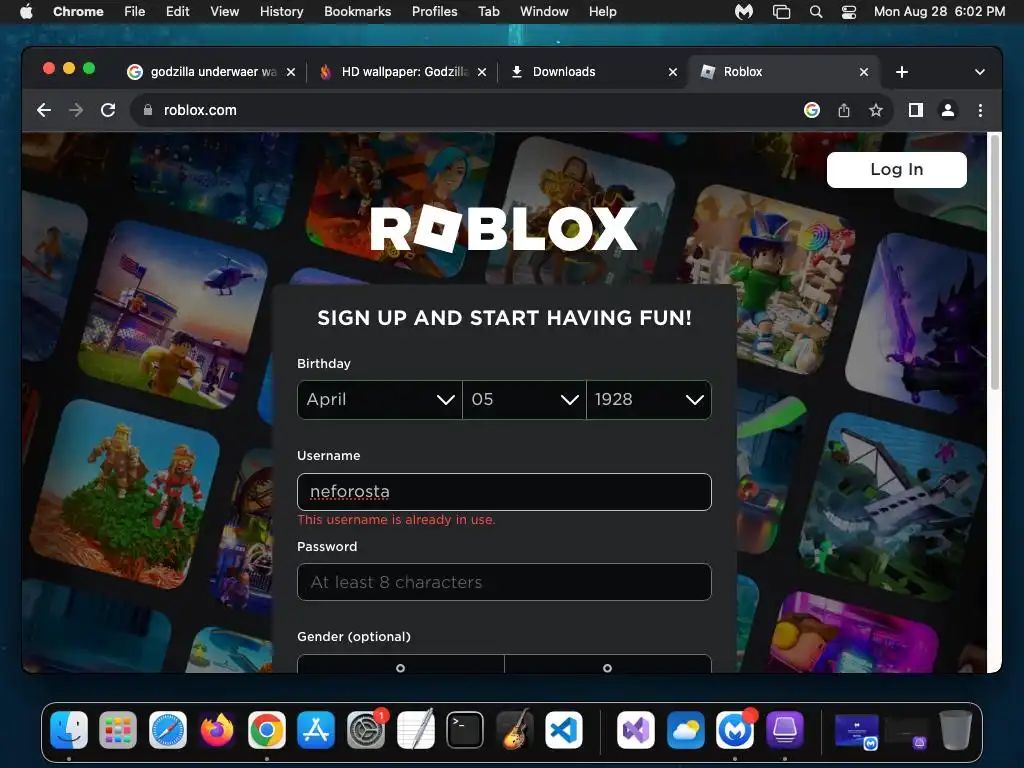The image size is (1024, 768).
Task: Switch to the HD wallpaper: Godzilla tab
Action: tap(404, 72)
